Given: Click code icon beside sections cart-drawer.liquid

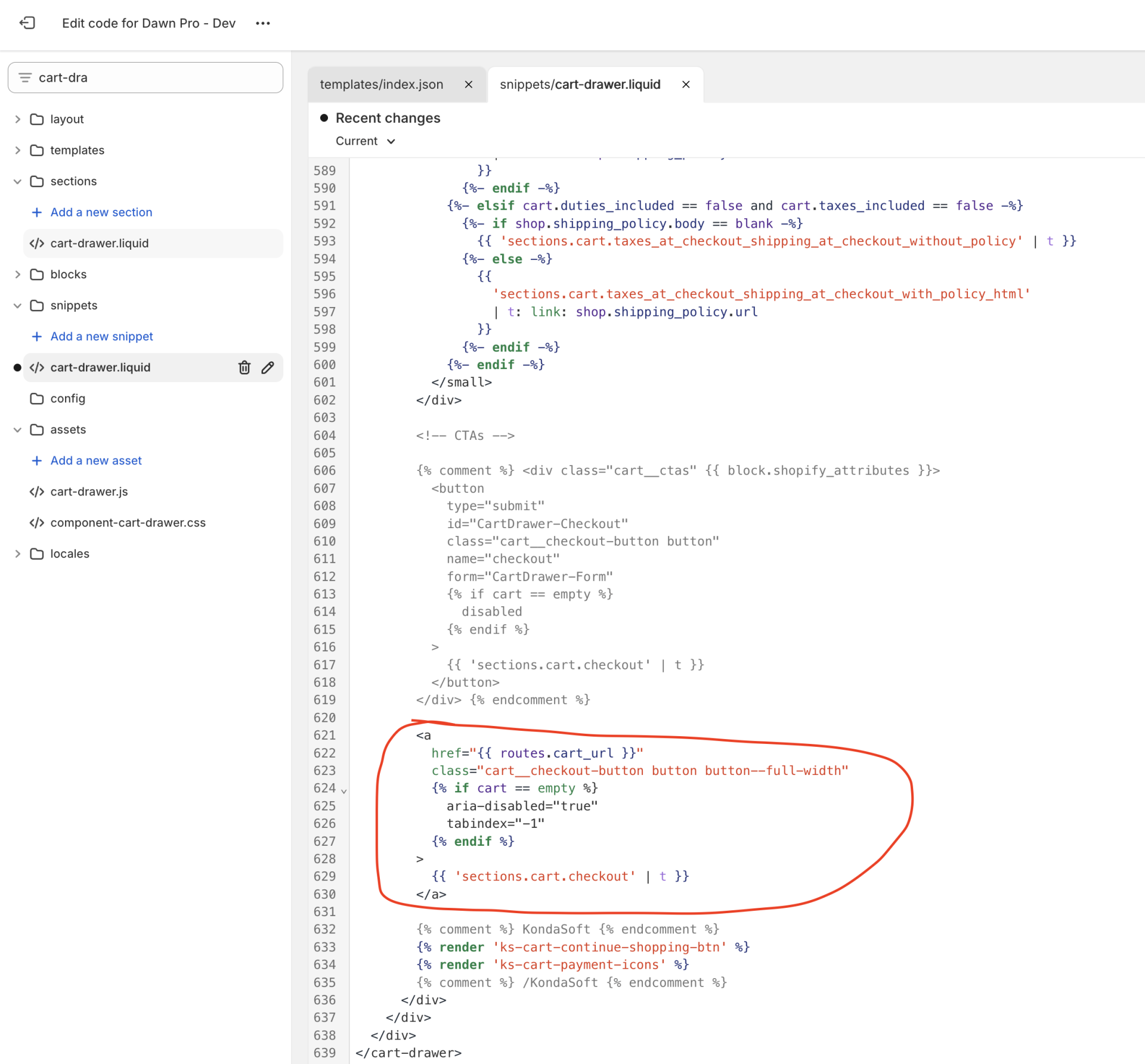Looking at the screenshot, I should pos(37,243).
